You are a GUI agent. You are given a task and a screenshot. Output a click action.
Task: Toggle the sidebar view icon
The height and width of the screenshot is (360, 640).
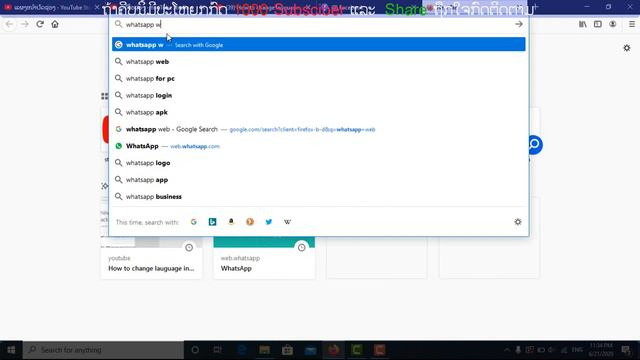click(x=598, y=24)
